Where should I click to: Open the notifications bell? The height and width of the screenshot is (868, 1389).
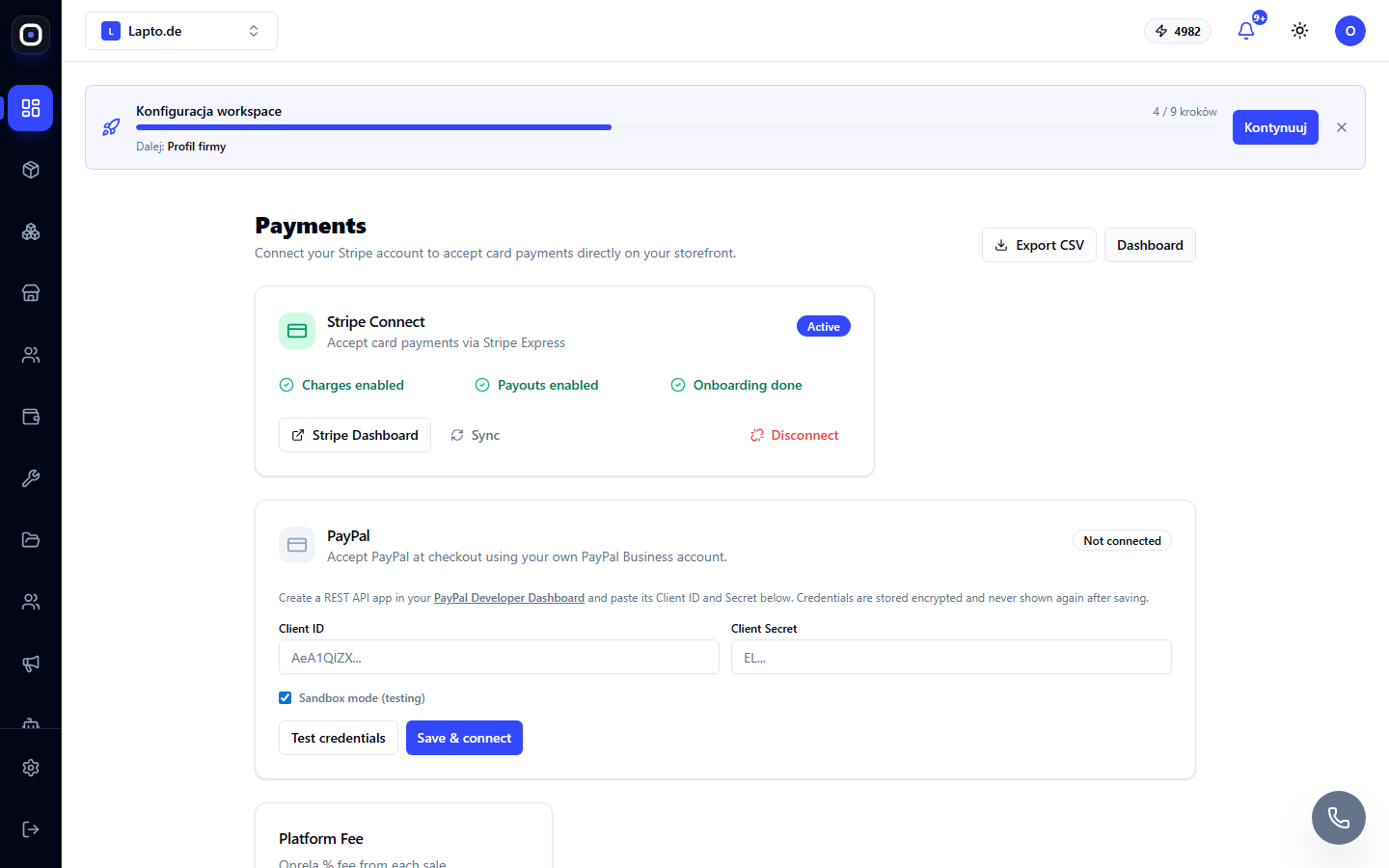[1246, 31]
